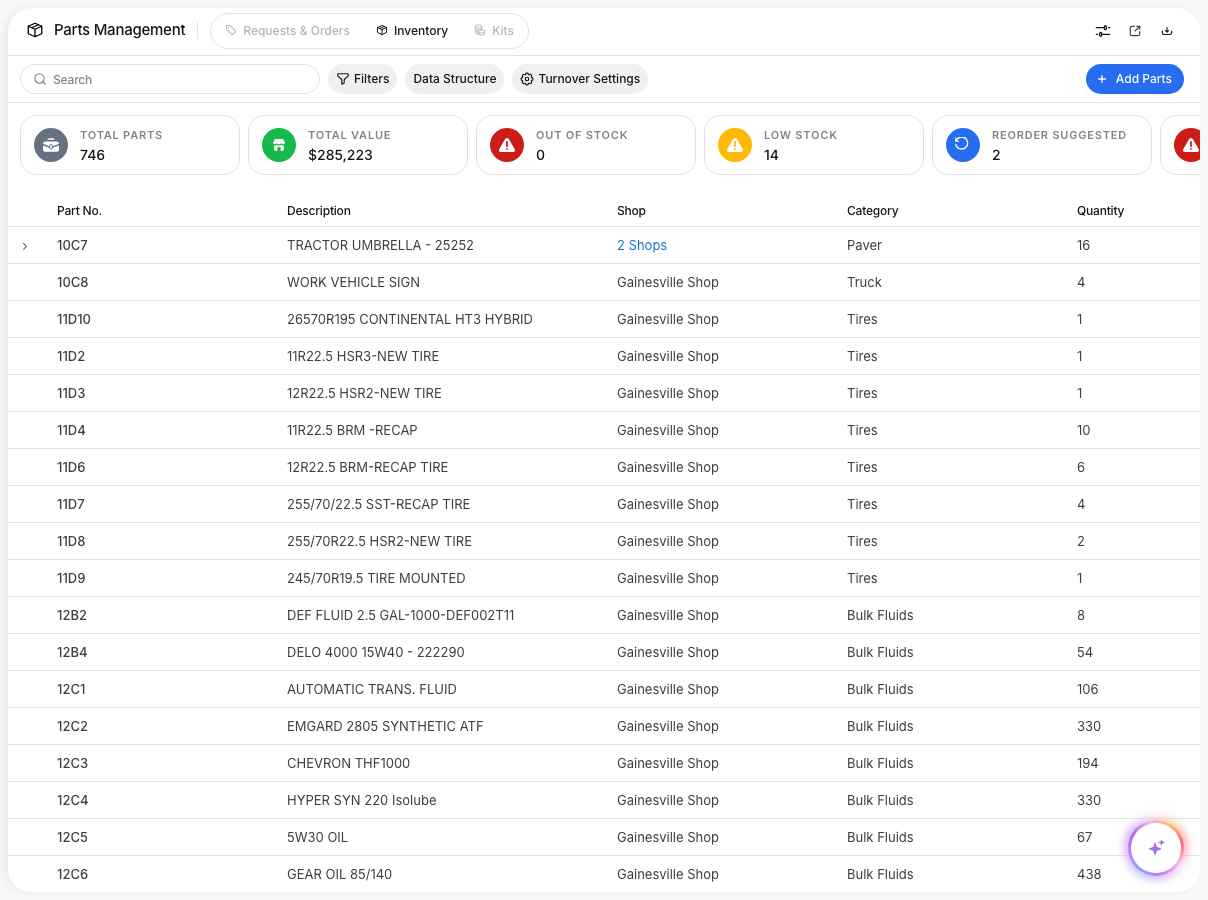
Task: Click 11R22.5 BRM -RECAP description
Action: click(352, 430)
